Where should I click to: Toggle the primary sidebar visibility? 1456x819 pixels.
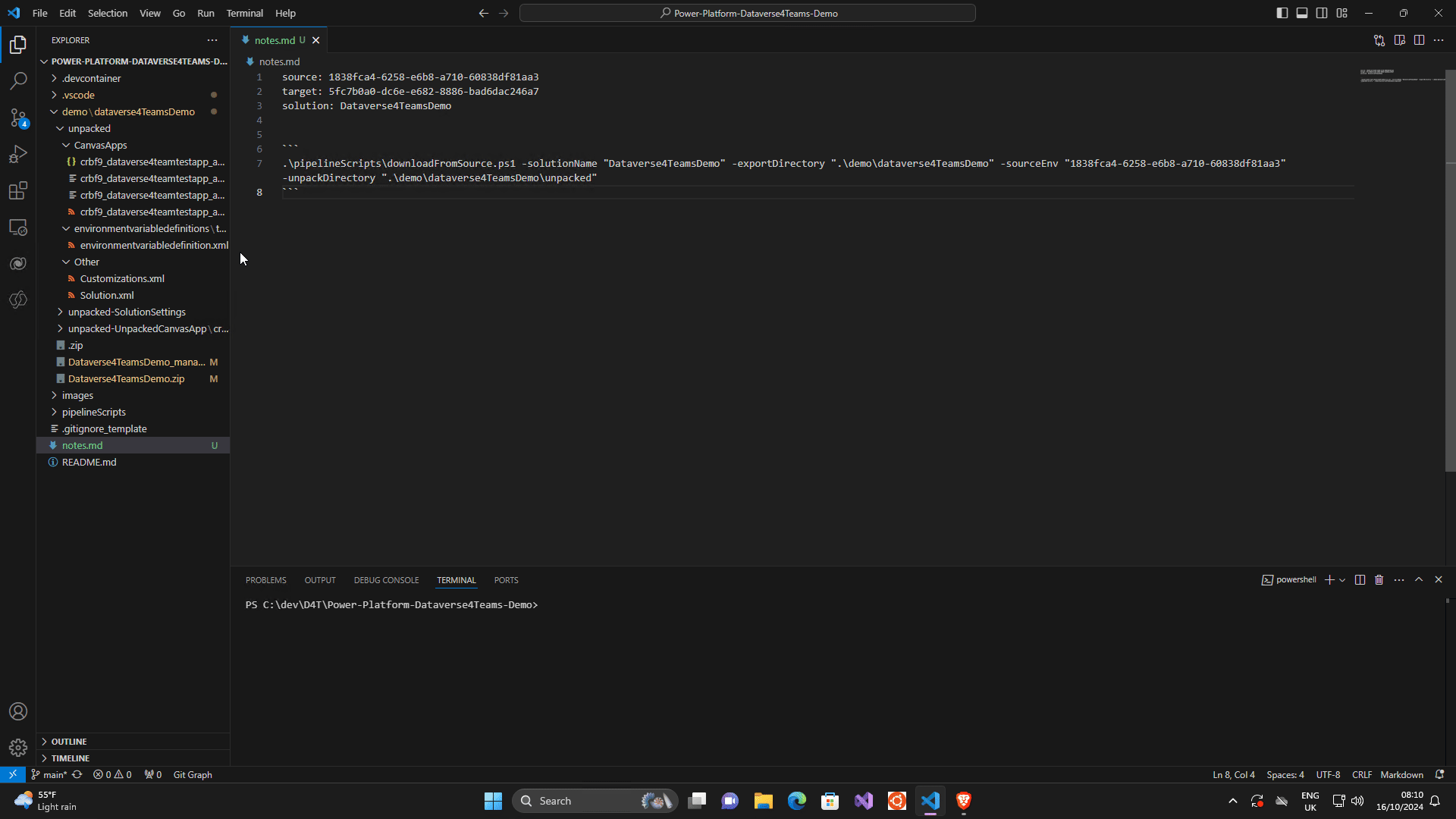[x=1282, y=13]
